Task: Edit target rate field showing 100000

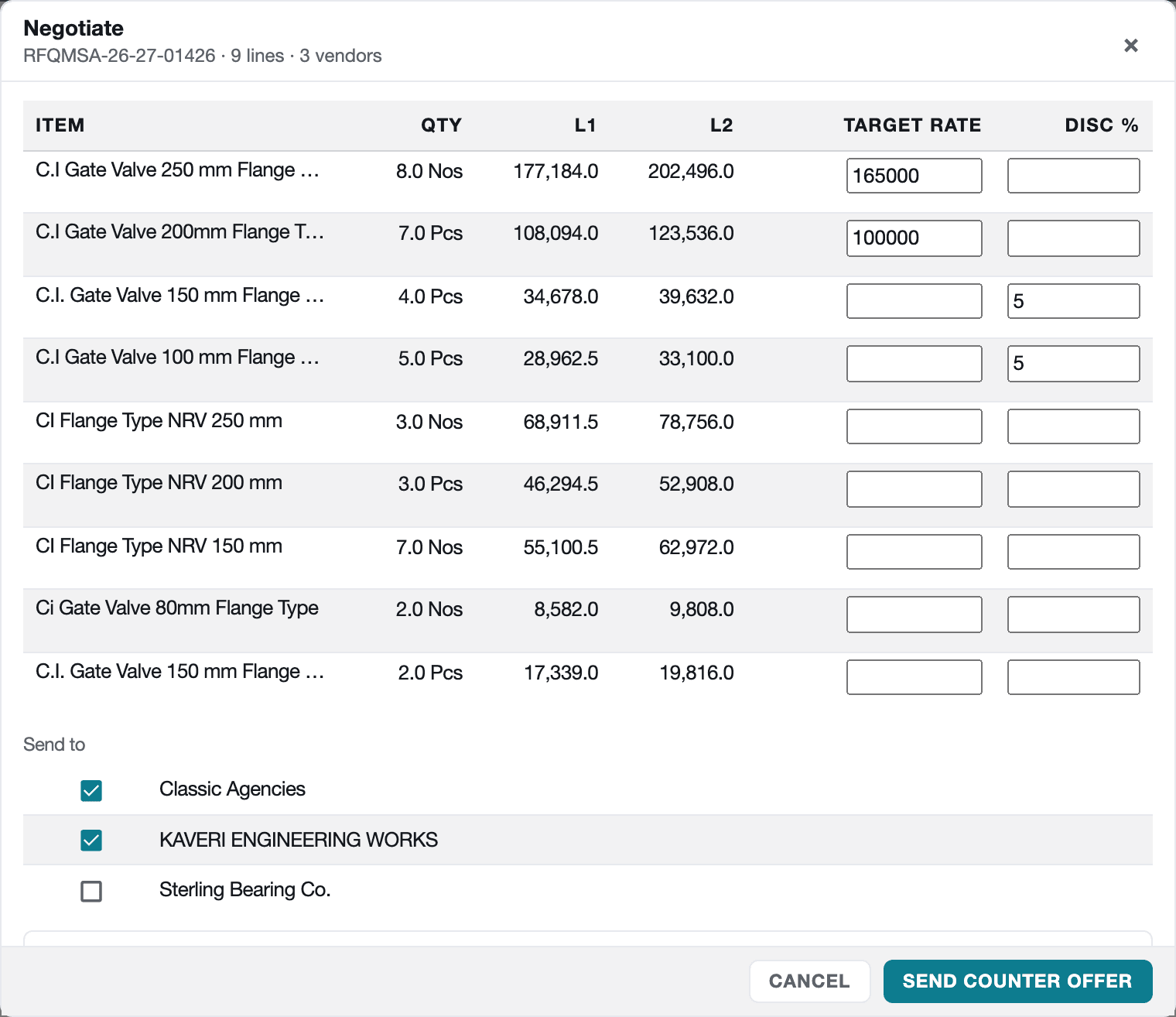Action: [x=914, y=238]
